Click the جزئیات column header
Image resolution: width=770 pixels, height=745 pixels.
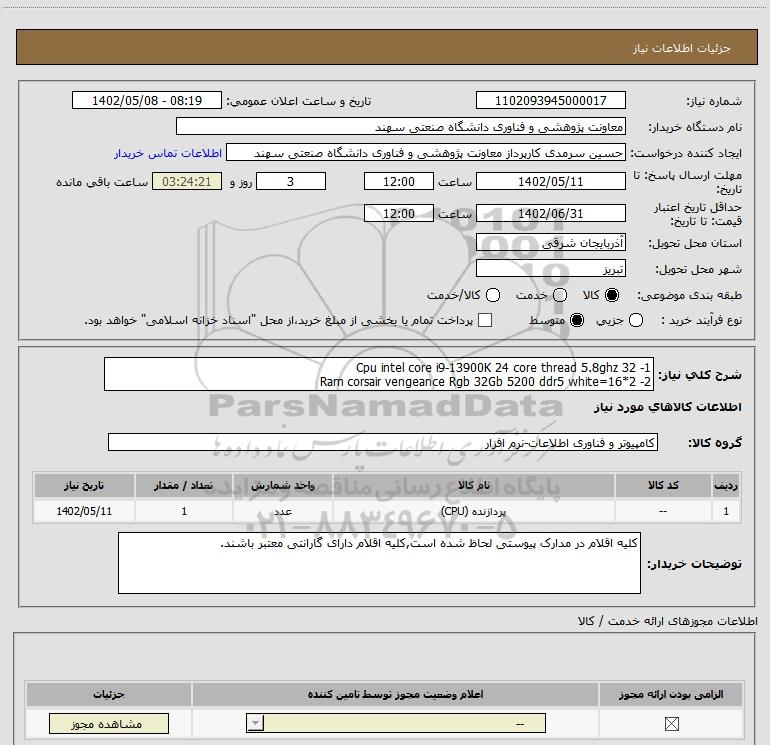(109, 694)
